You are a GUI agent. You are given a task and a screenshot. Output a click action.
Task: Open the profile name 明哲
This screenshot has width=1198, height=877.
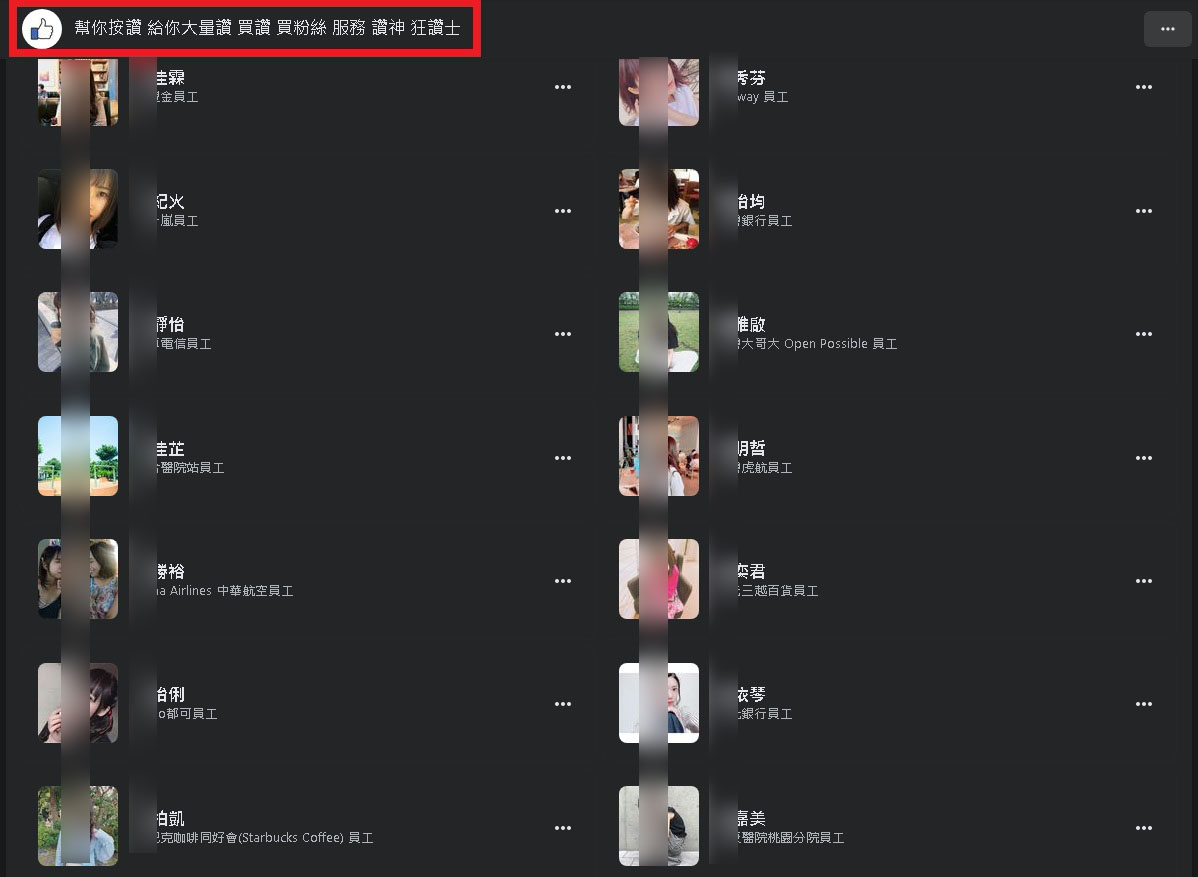[x=751, y=448]
